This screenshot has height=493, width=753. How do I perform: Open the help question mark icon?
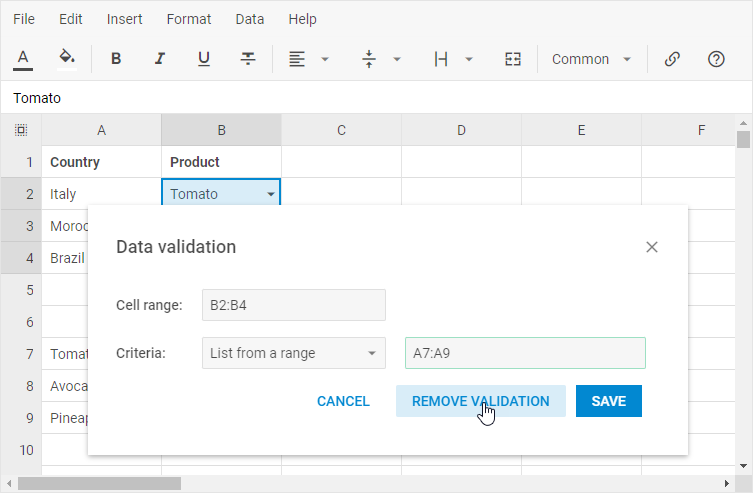[716, 59]
